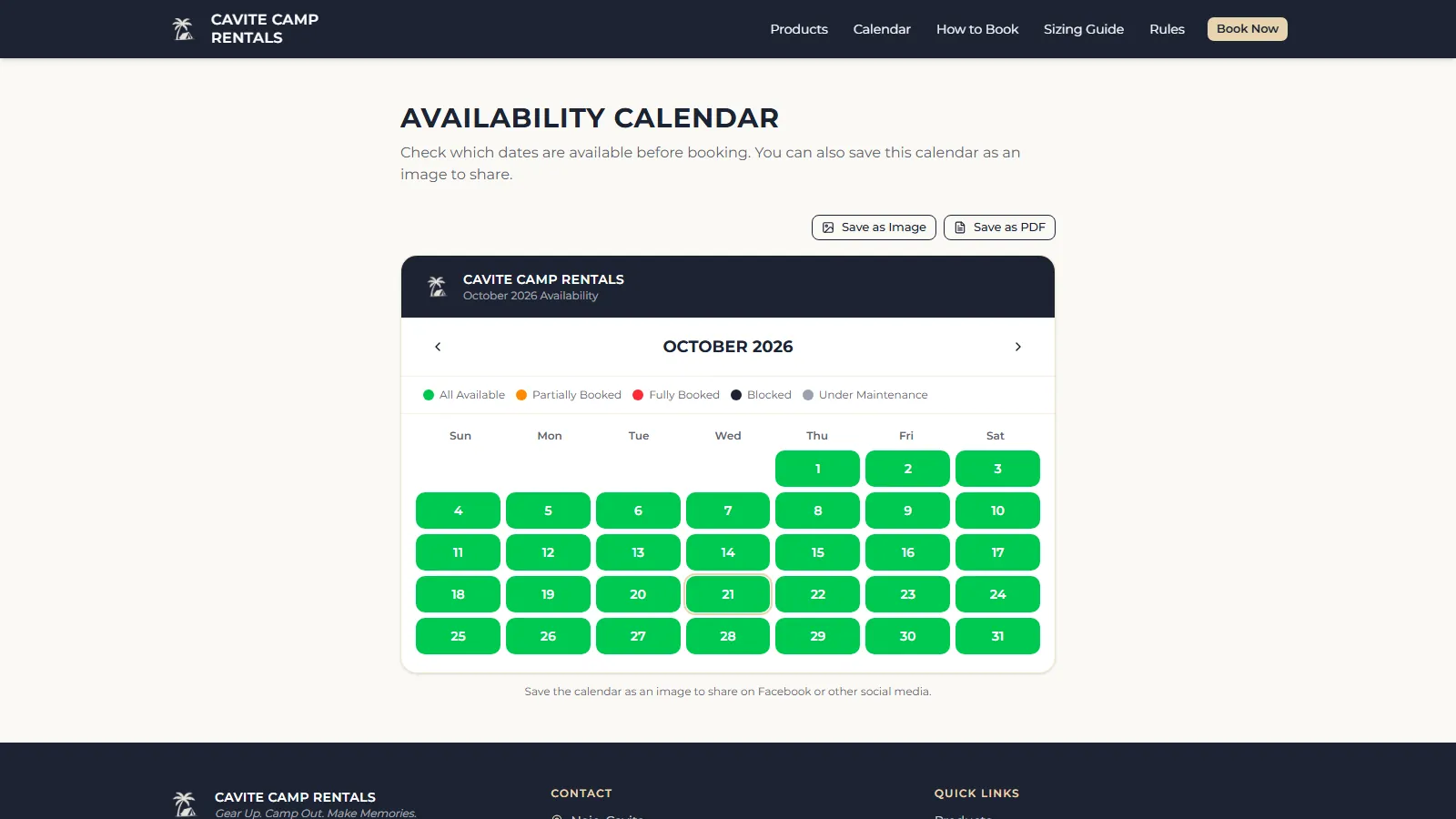Click the palm tree icon in calendar banner
This screenshot has height=819, width=1456.
coord(437,287)
